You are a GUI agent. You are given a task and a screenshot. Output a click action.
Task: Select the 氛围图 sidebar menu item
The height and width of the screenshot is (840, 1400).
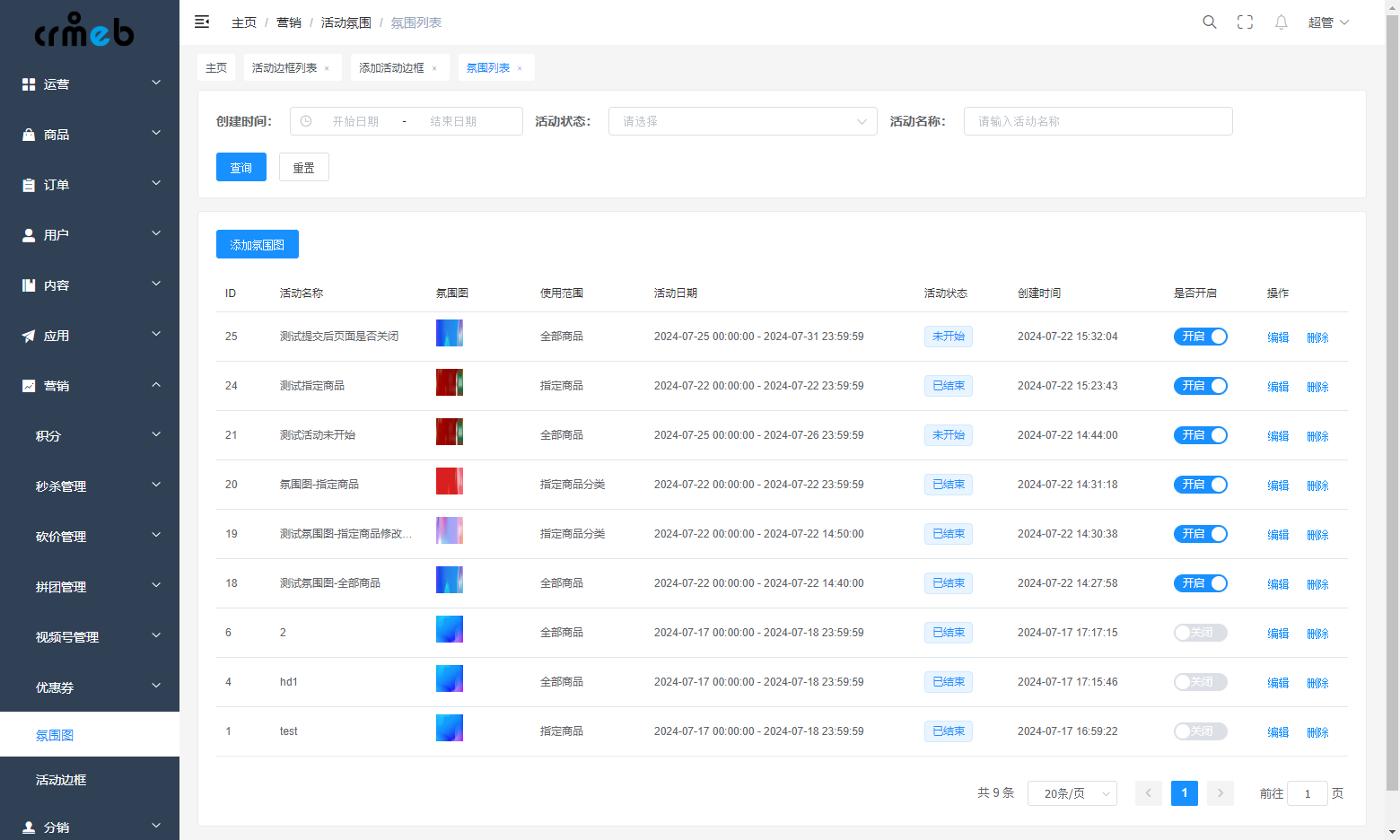point(90,734)
